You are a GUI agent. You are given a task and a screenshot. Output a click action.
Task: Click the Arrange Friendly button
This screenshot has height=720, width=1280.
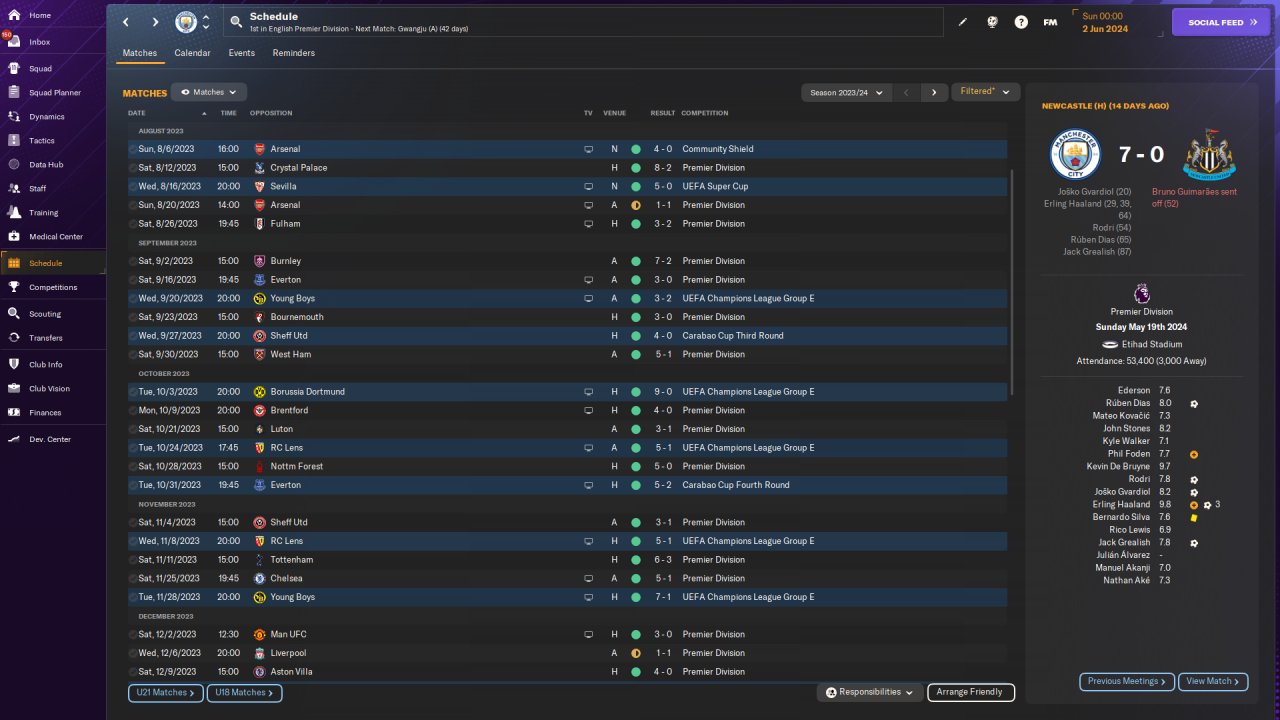point(971,692)
